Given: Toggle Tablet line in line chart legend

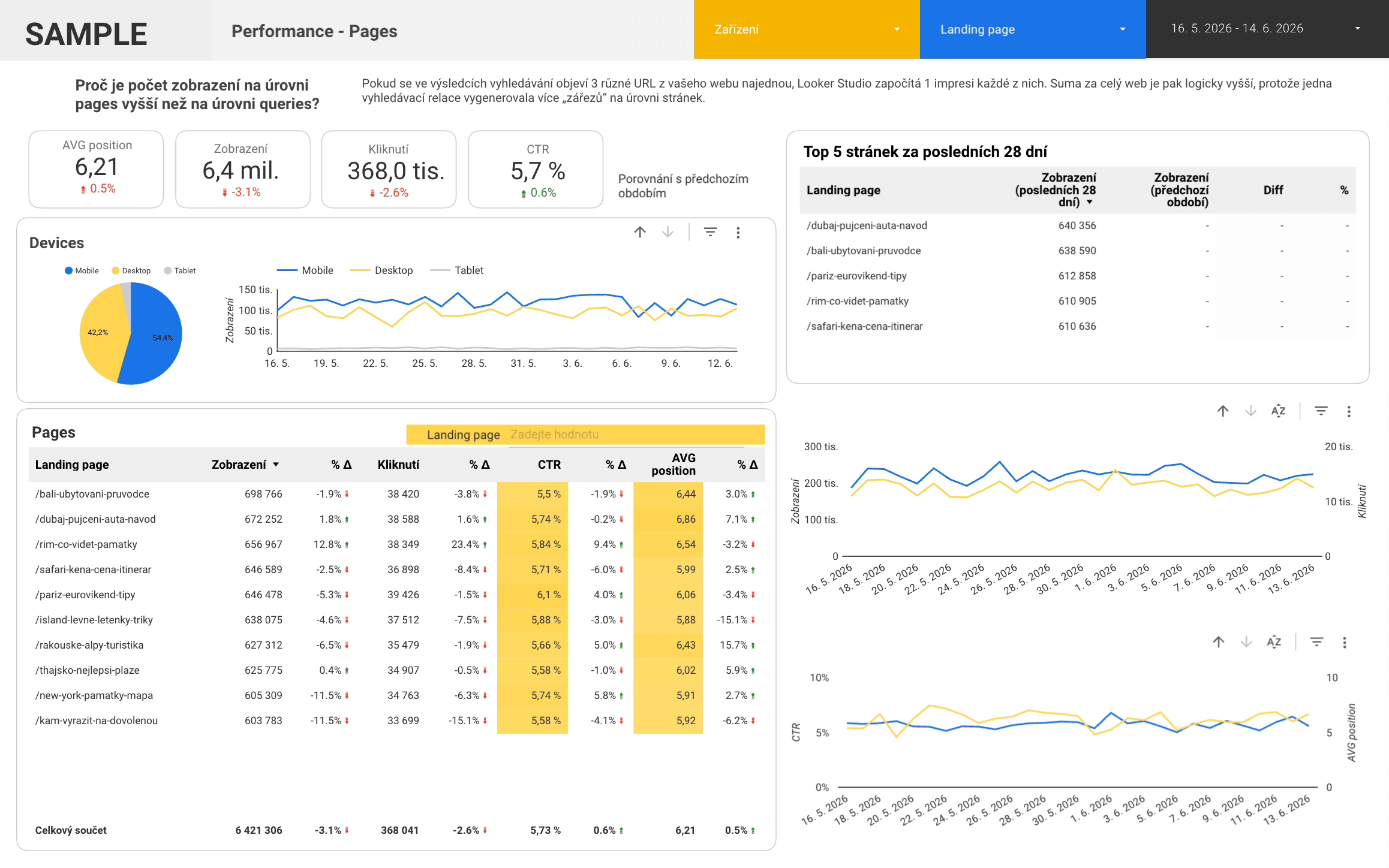Looking at the screenshot, I should coord(456,270).
